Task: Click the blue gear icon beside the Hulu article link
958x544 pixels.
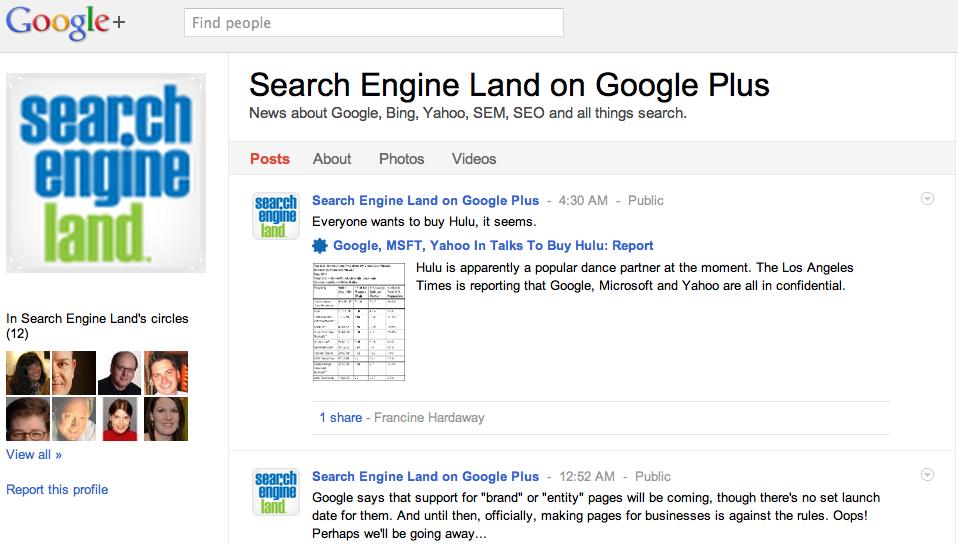Action: pos(320,246)
